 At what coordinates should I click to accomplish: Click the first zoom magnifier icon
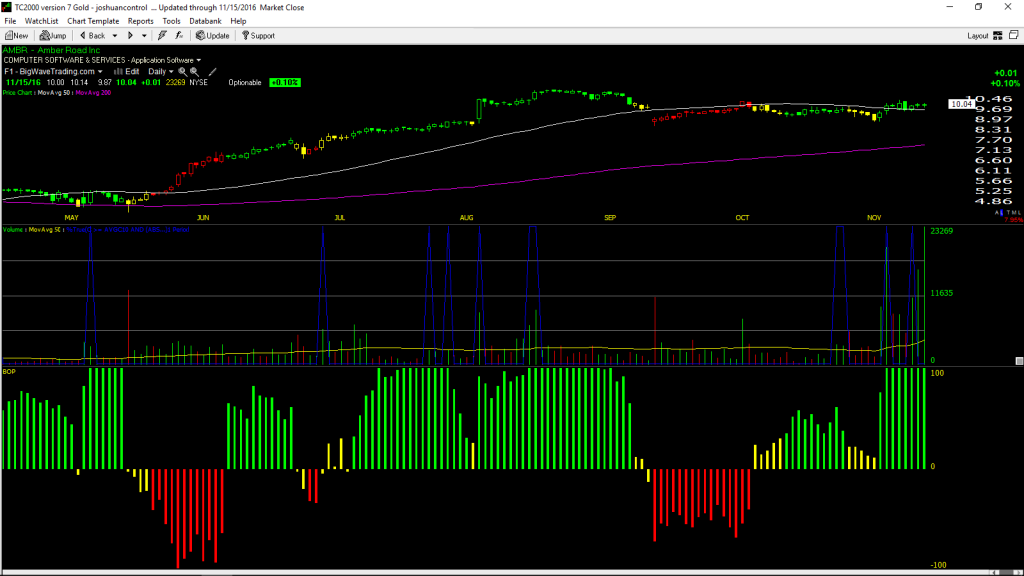coord(182,72)
